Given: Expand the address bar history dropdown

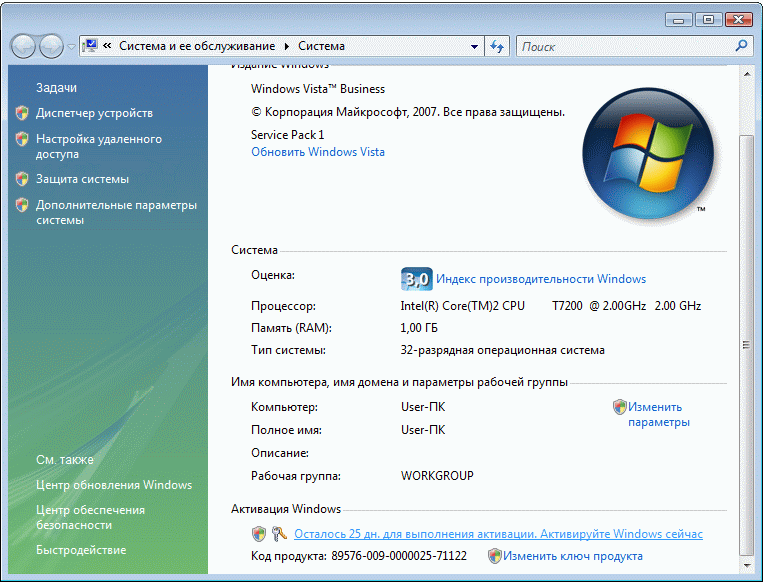Looking at the screenshot, I should coord(474,47).
